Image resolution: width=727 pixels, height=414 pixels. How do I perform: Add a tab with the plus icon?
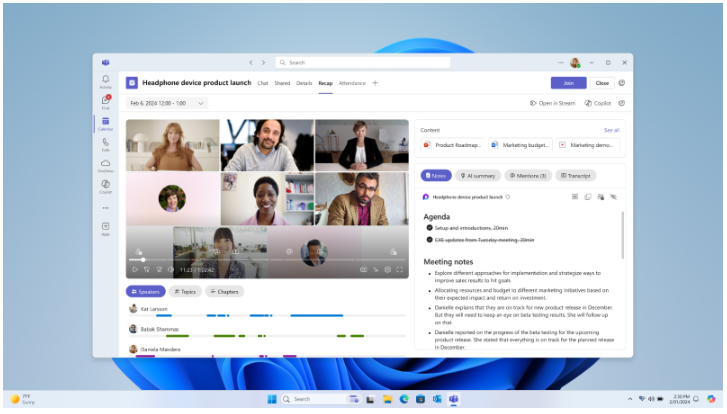(375, 83)
